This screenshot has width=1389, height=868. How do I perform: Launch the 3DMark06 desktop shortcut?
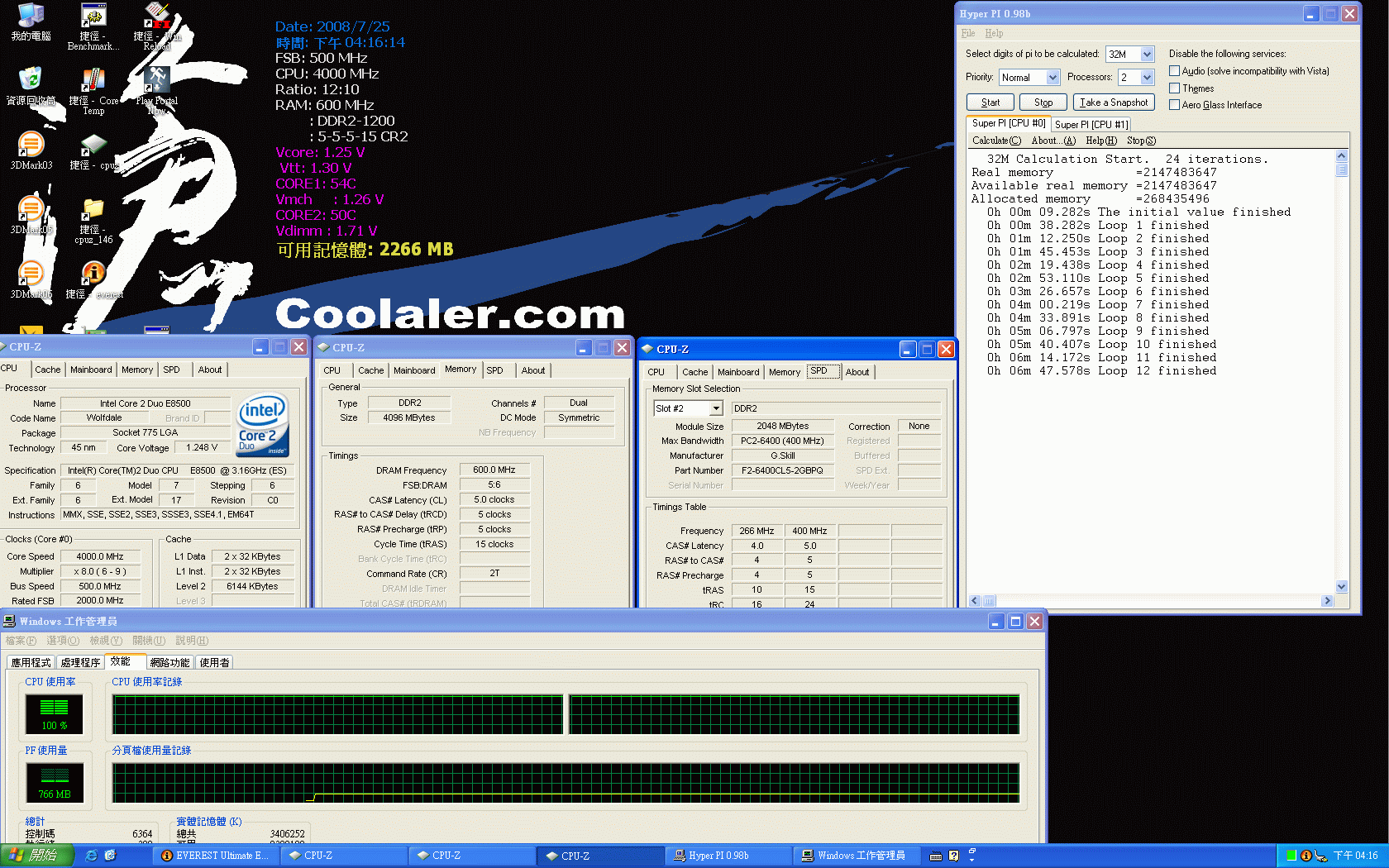click(x=31, y=279)
